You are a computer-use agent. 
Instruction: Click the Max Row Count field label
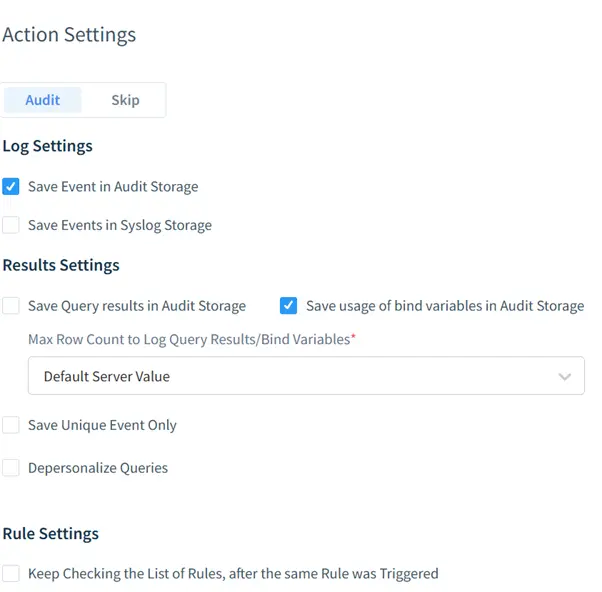(x=190, y=340)
